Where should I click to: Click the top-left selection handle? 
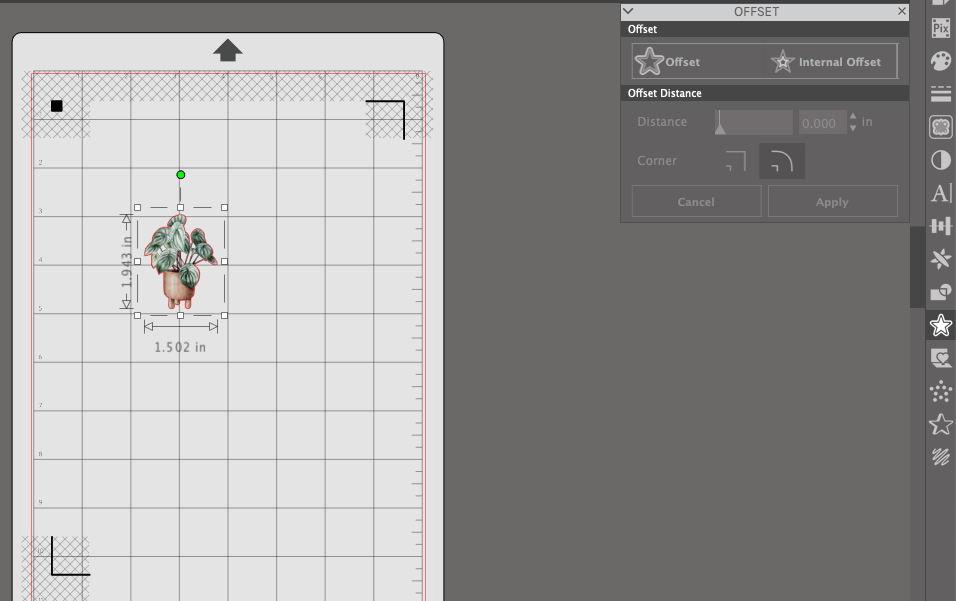coord(137,207)
